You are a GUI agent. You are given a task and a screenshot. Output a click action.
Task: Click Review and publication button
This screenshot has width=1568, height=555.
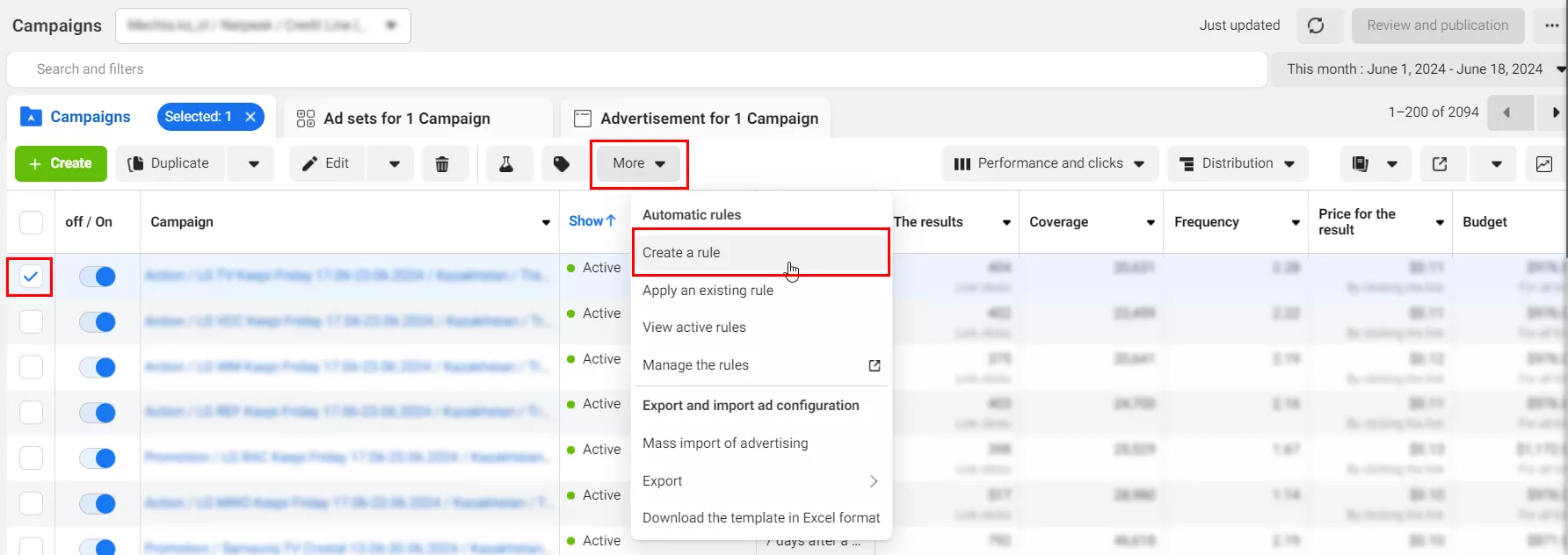[1438, 25]
